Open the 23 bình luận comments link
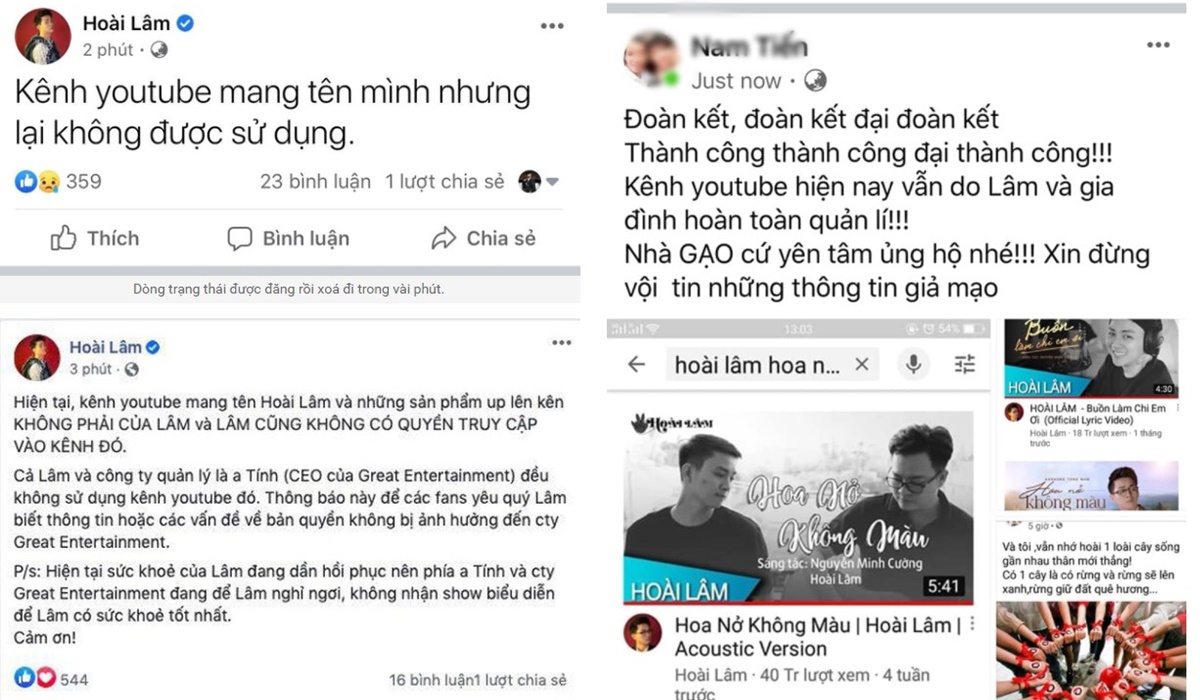 pos(315,182)
